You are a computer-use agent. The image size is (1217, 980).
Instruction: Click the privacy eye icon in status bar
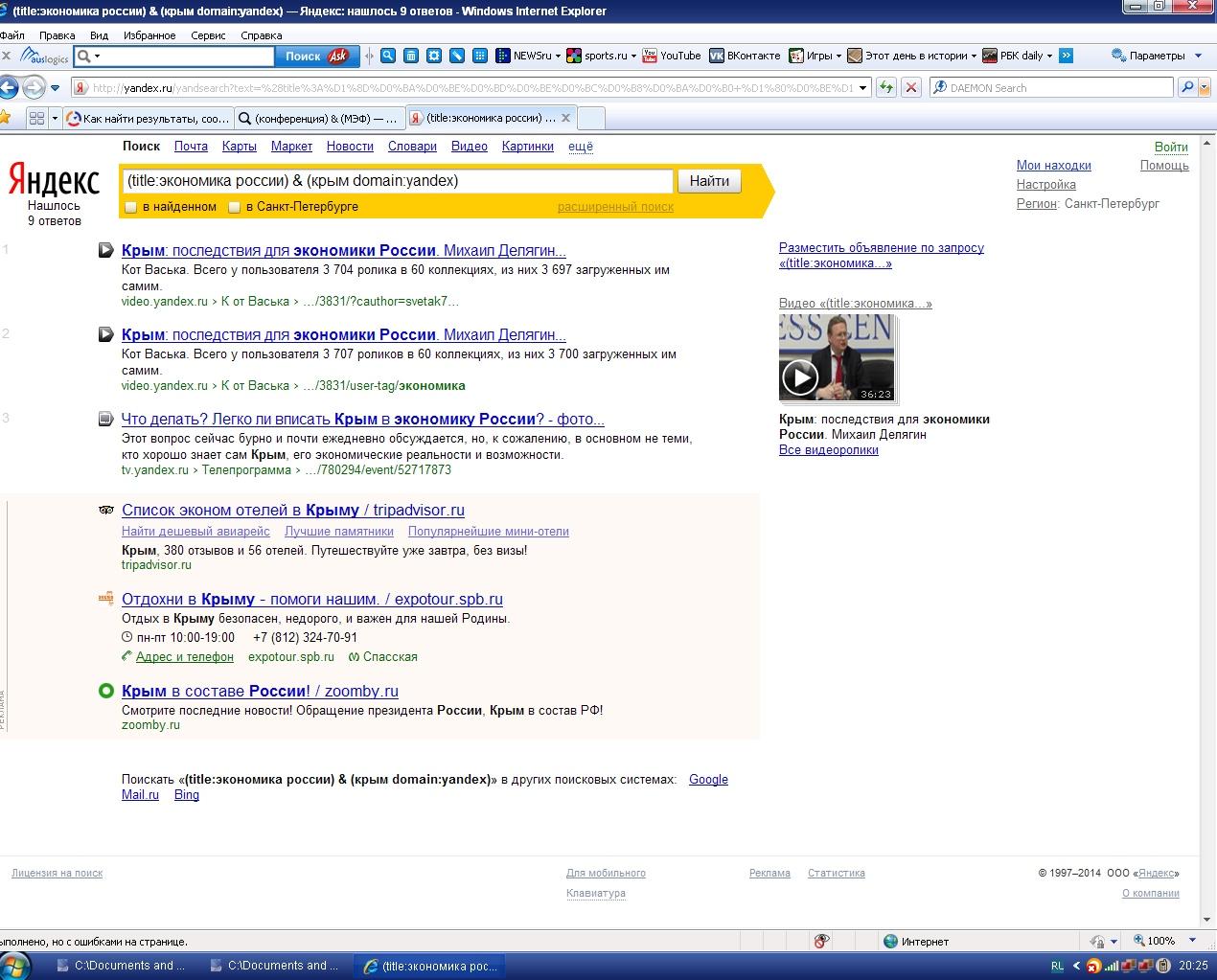click(821, 942)
